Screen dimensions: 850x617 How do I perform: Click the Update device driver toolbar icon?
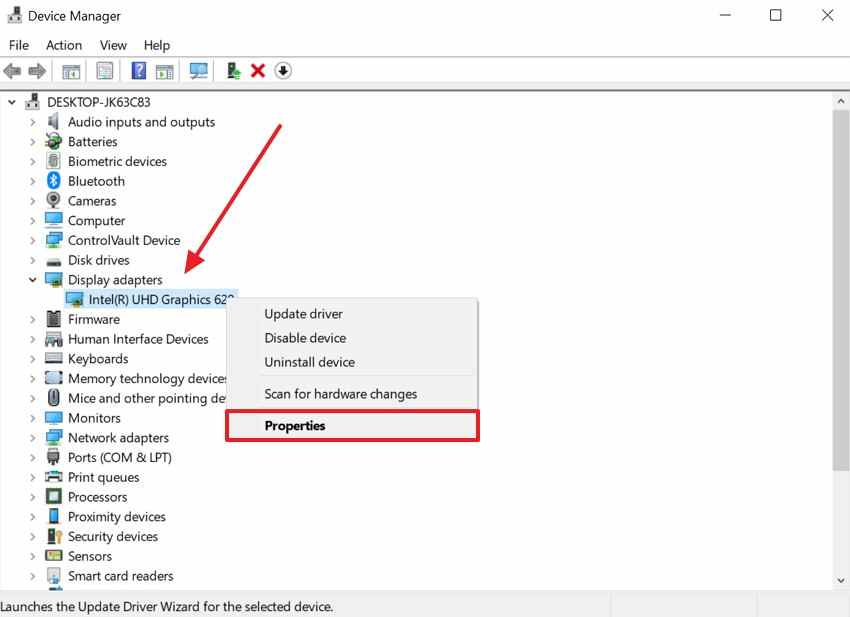234,71
